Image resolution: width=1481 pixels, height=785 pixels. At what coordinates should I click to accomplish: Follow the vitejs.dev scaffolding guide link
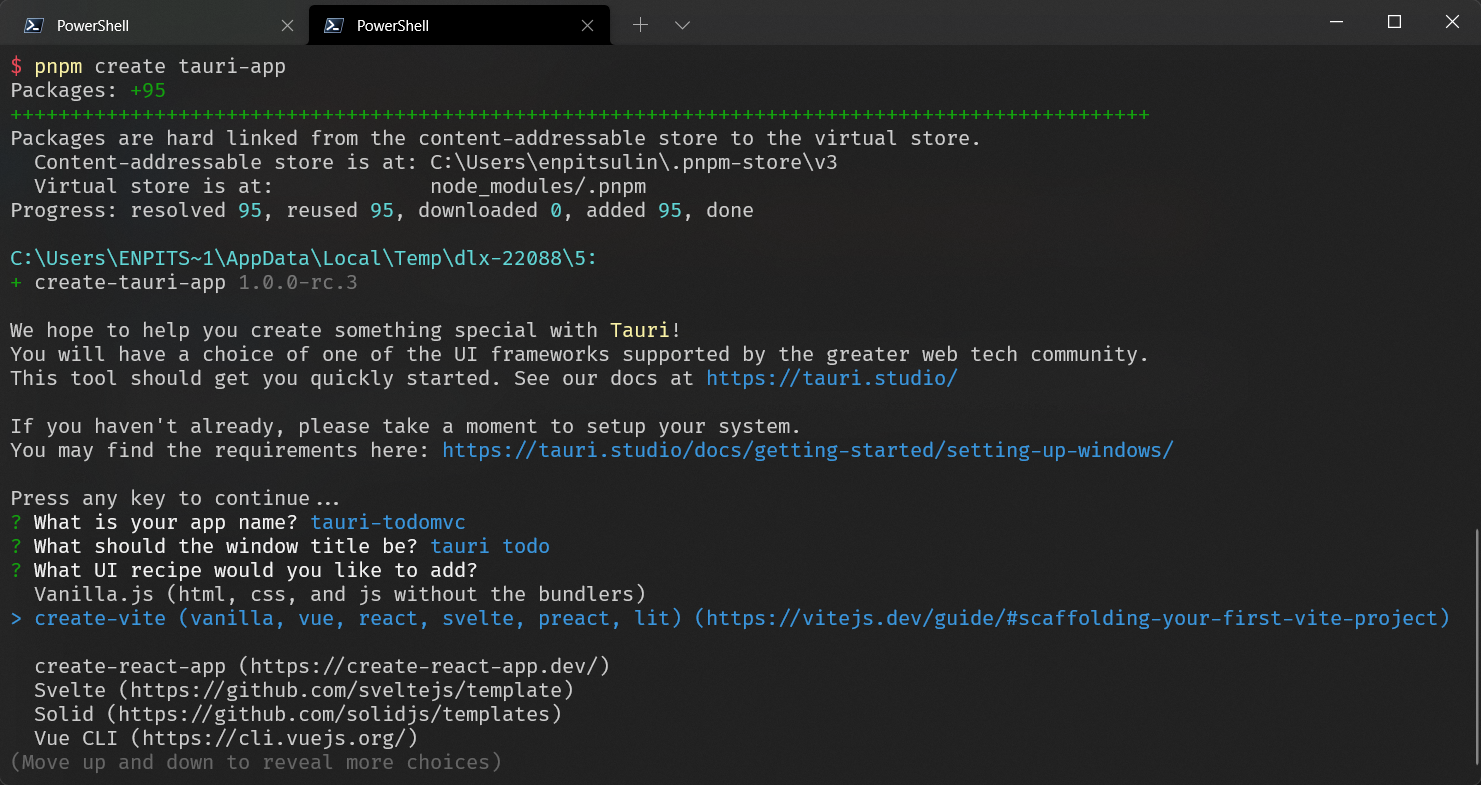point(1072,618)
